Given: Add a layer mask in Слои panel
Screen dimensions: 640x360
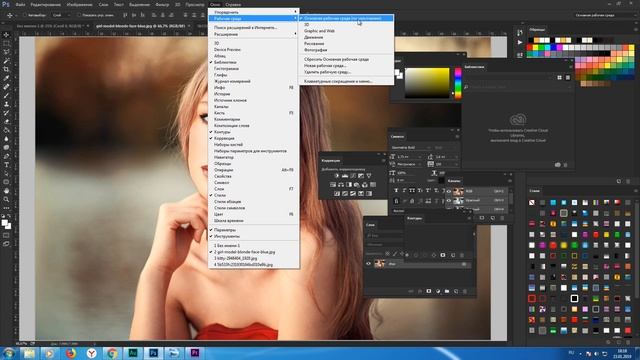Looking at the screenshot, I should point(429,291).
